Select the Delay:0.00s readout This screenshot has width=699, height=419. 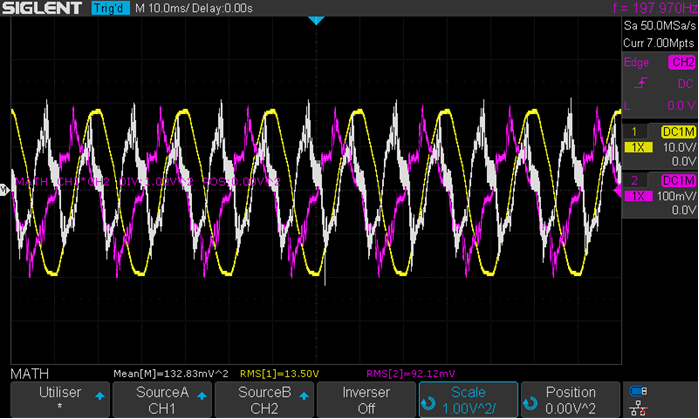click(x=222, y=8)
